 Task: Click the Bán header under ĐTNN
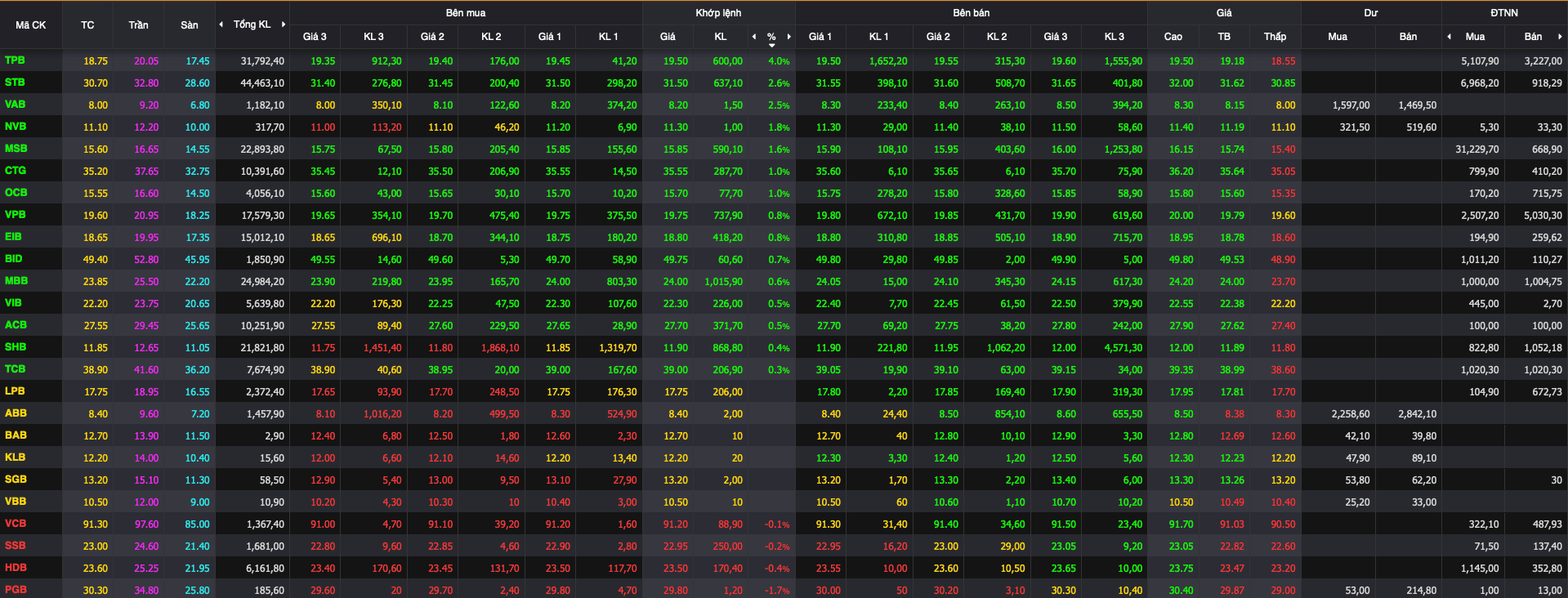tap(1533, 37)
